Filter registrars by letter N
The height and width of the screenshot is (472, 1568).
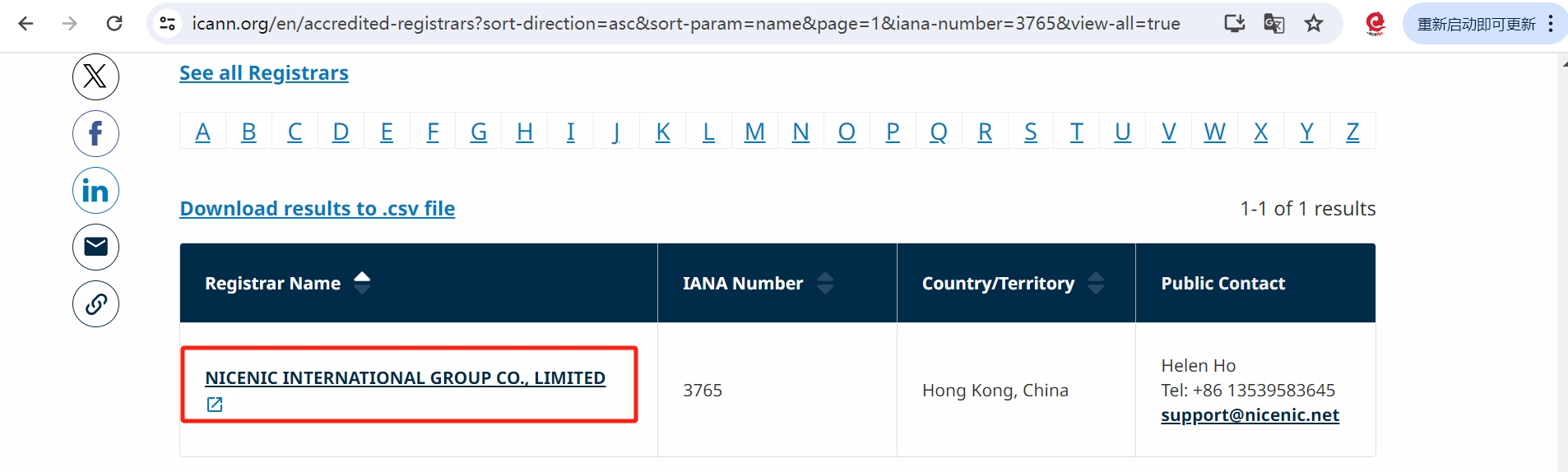800,132
